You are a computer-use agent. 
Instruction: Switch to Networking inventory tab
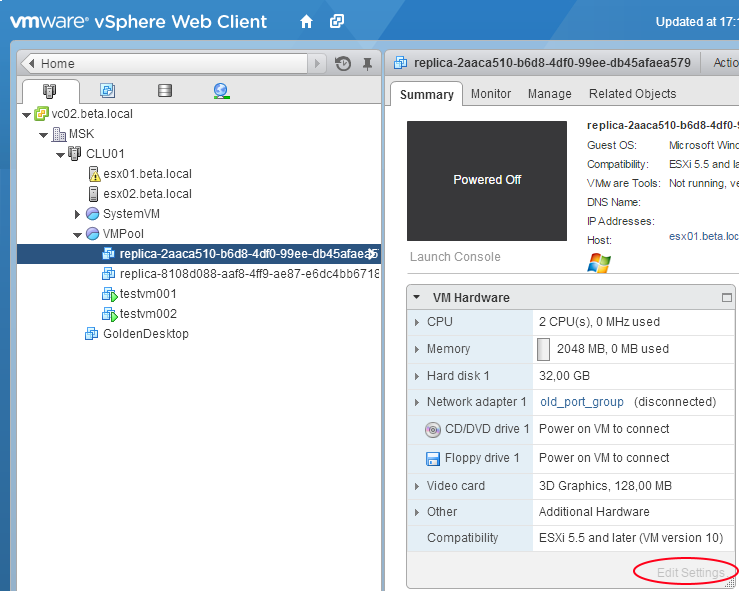point(221,90)
